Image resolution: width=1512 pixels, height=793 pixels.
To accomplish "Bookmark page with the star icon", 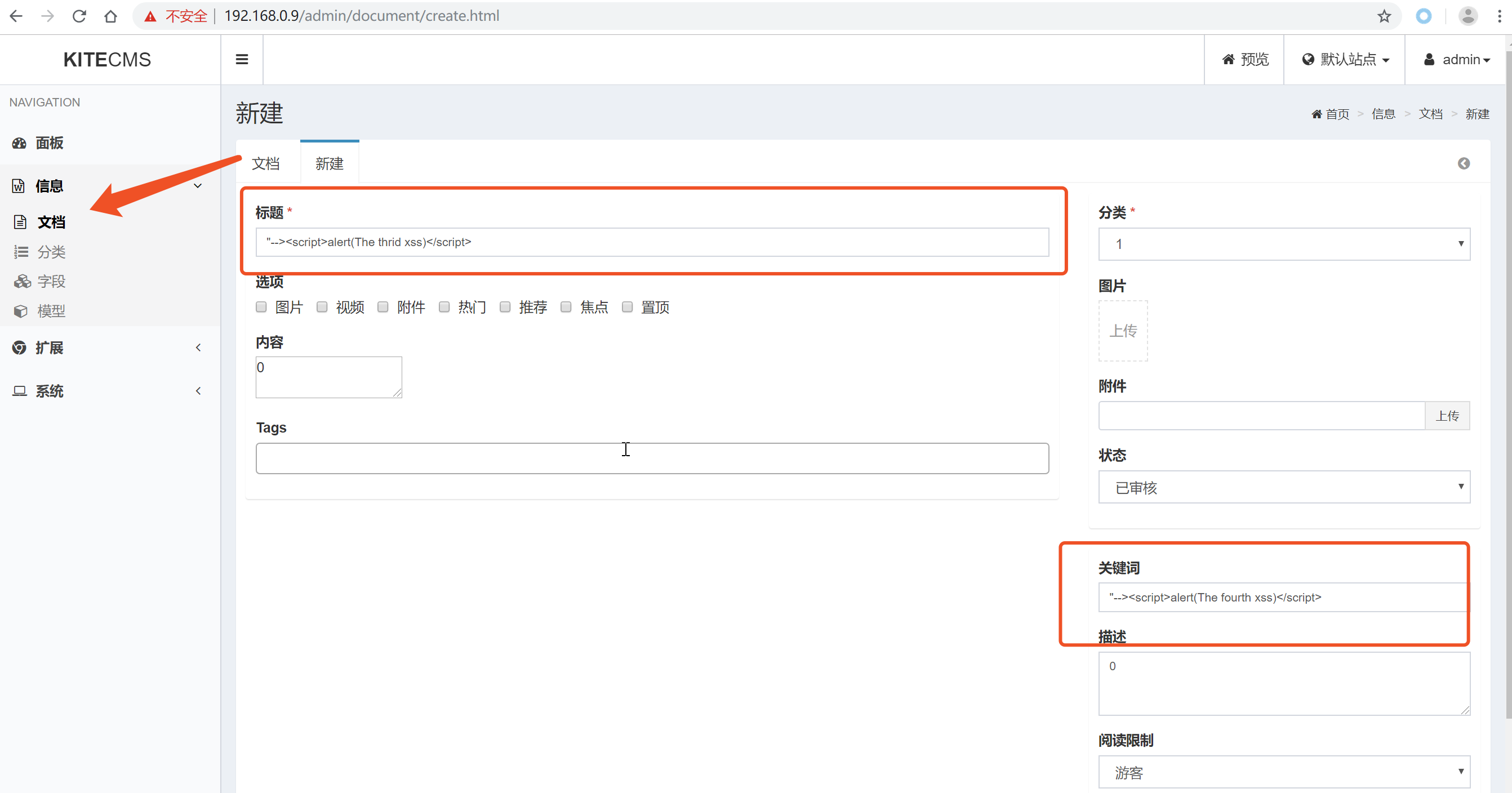I will point(1384,16).
